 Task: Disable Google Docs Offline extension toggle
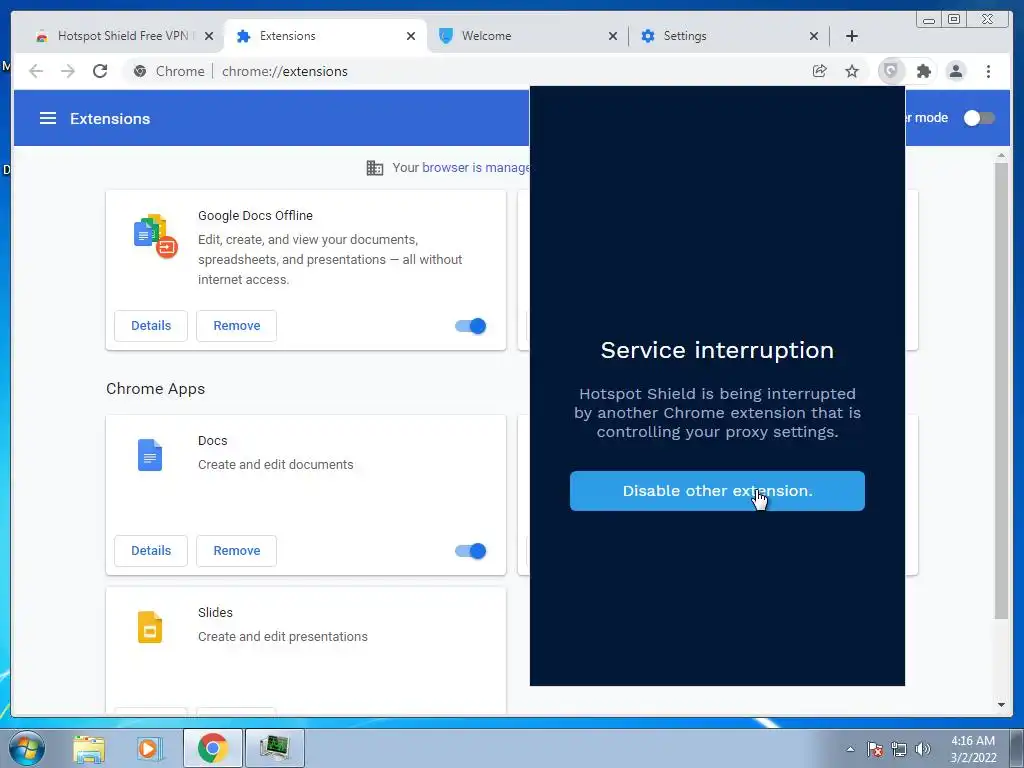coord(470,326)
